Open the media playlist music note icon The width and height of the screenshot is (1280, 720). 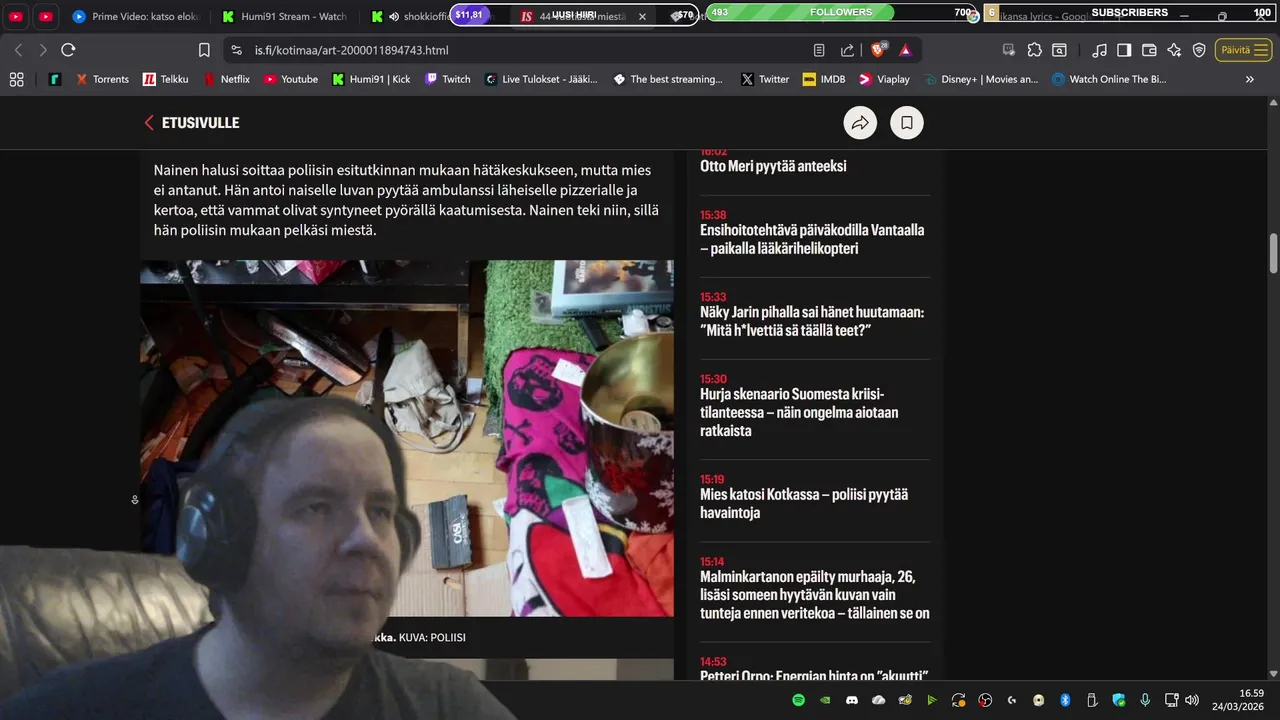[1099, 50]
